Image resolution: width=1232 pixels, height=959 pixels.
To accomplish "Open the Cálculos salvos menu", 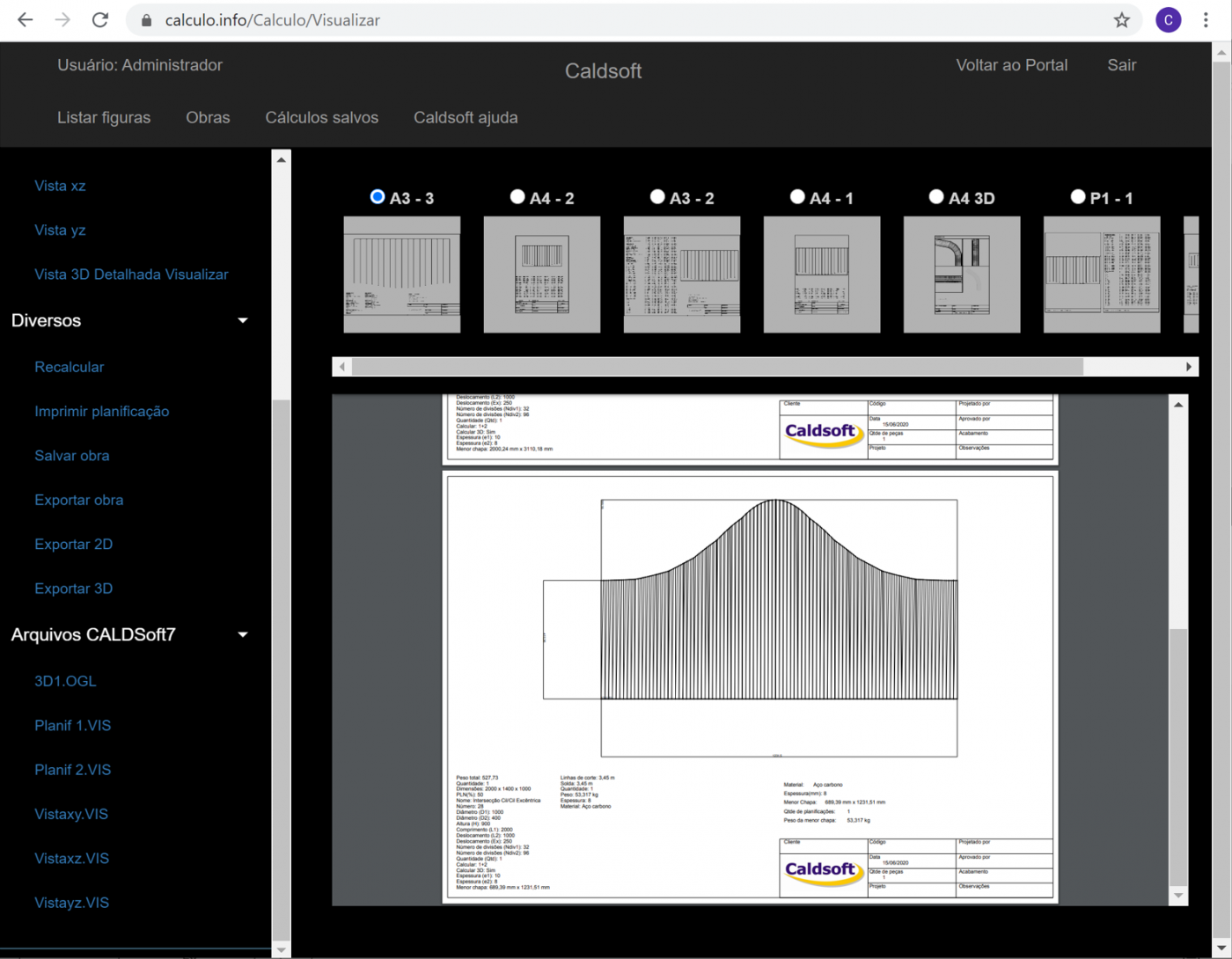I will click(x=321, y=118).
